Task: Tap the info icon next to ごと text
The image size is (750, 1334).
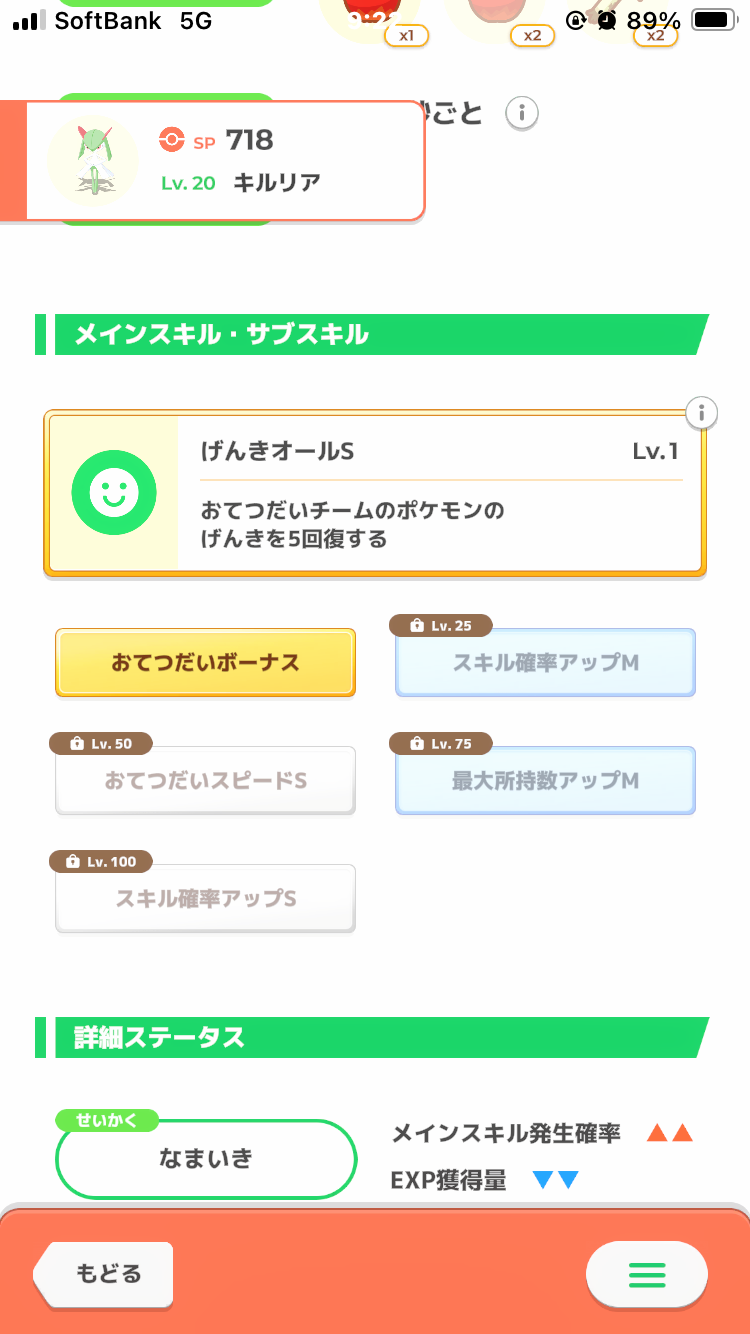Action: pos(521,113)
